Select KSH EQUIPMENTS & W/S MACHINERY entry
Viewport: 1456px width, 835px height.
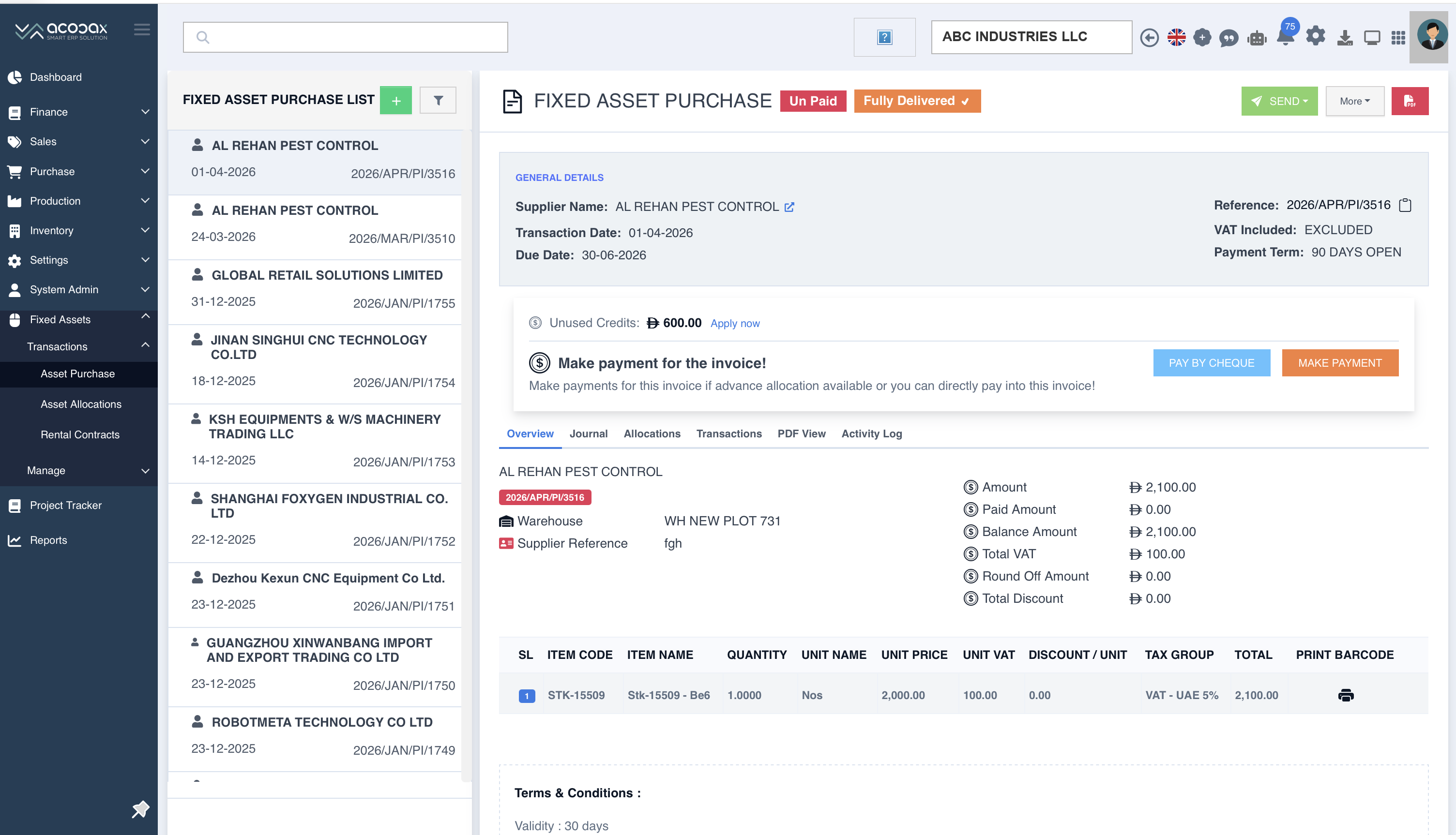[x=314, y=444]
